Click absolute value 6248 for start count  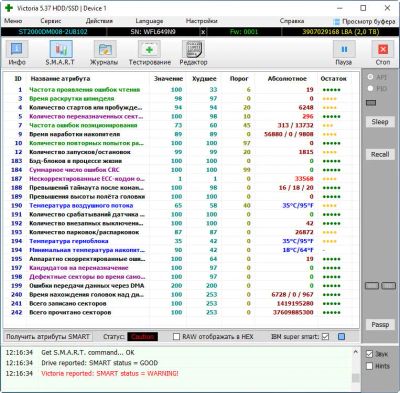pos(306,108)
